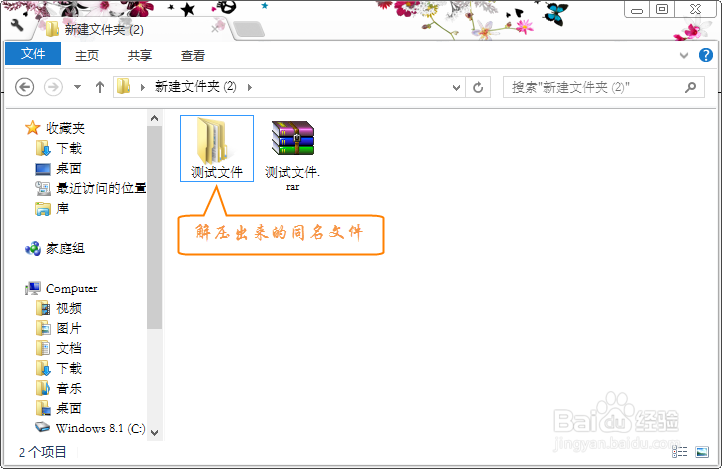Click the wrench icon in title bar
722x469 pixels.
click(x=17, y=24)
